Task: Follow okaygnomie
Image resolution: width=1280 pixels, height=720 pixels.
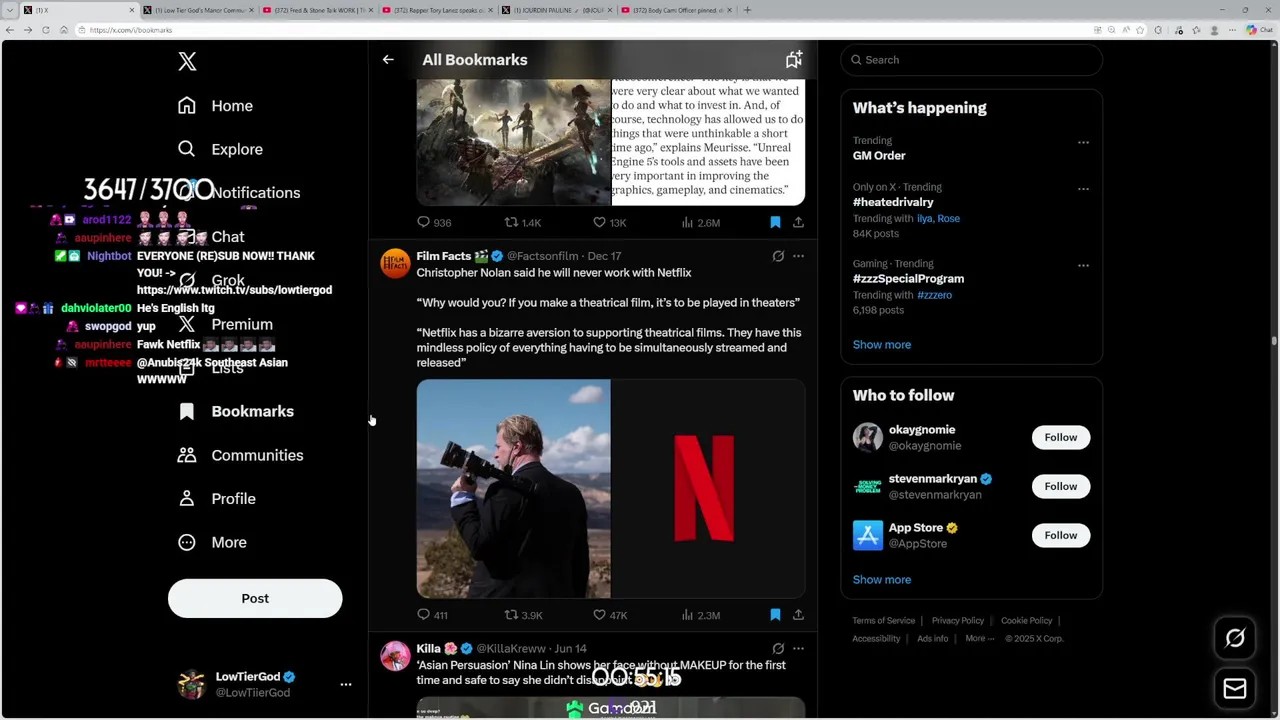Action: tap(1060, 437)
